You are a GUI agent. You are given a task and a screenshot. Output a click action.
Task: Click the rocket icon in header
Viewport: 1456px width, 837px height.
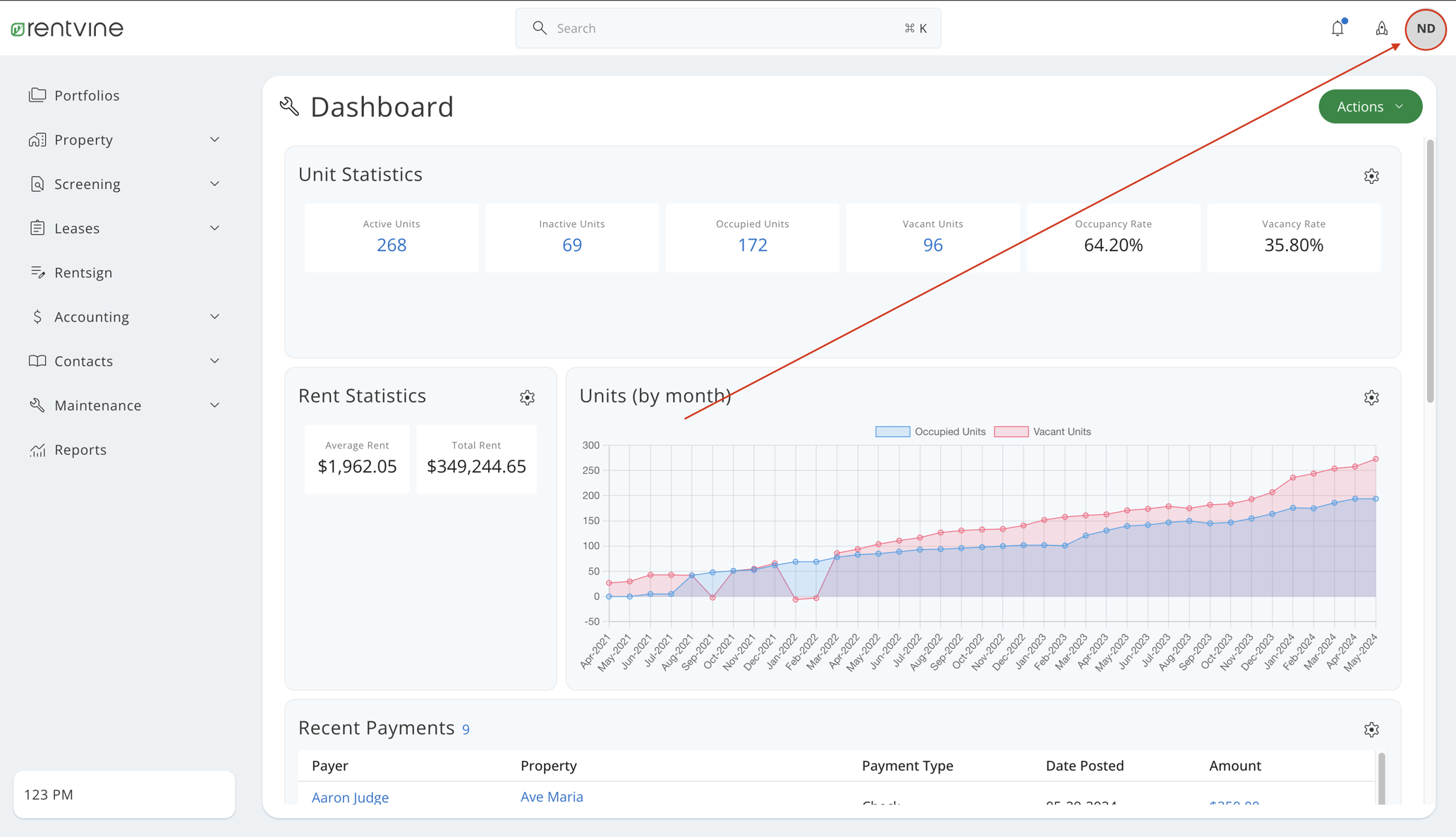pos(1381,28)
